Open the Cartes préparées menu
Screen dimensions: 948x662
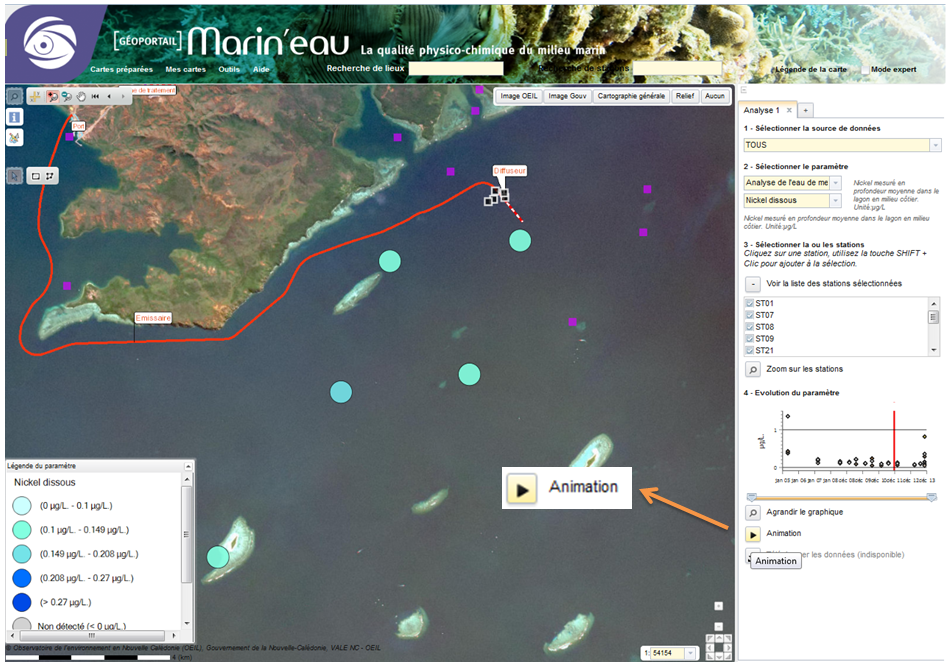pyautogui.click(x=121, y=69)
